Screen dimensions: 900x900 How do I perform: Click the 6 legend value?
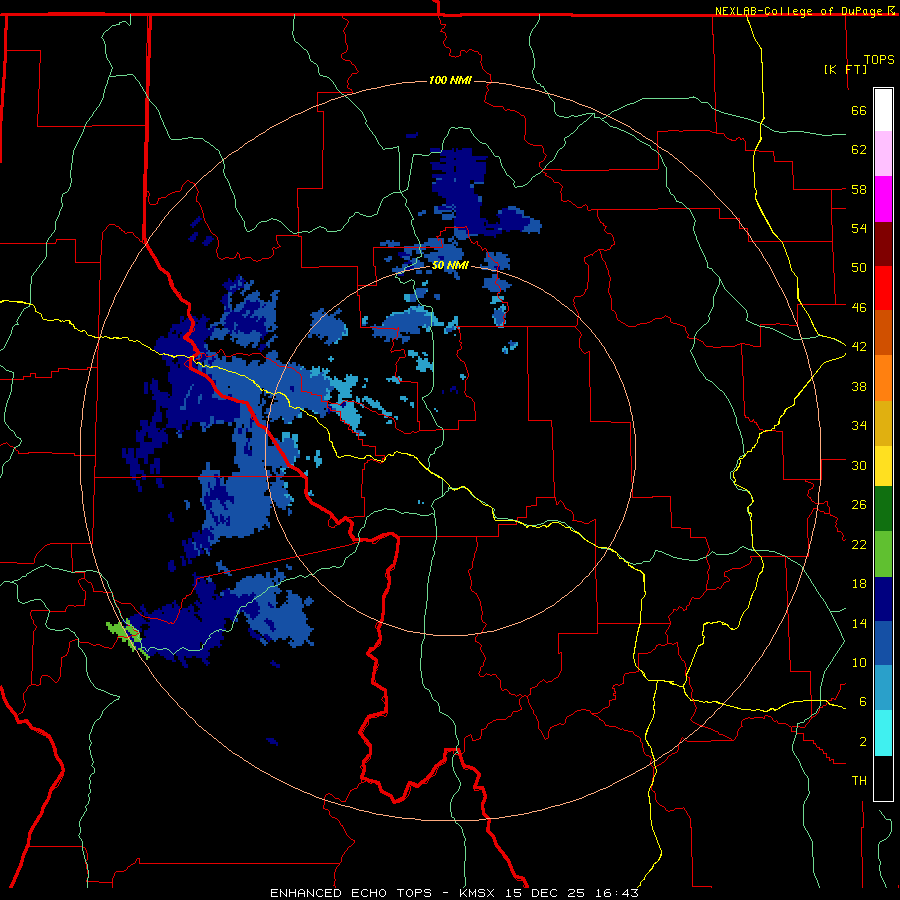[863, 702]
